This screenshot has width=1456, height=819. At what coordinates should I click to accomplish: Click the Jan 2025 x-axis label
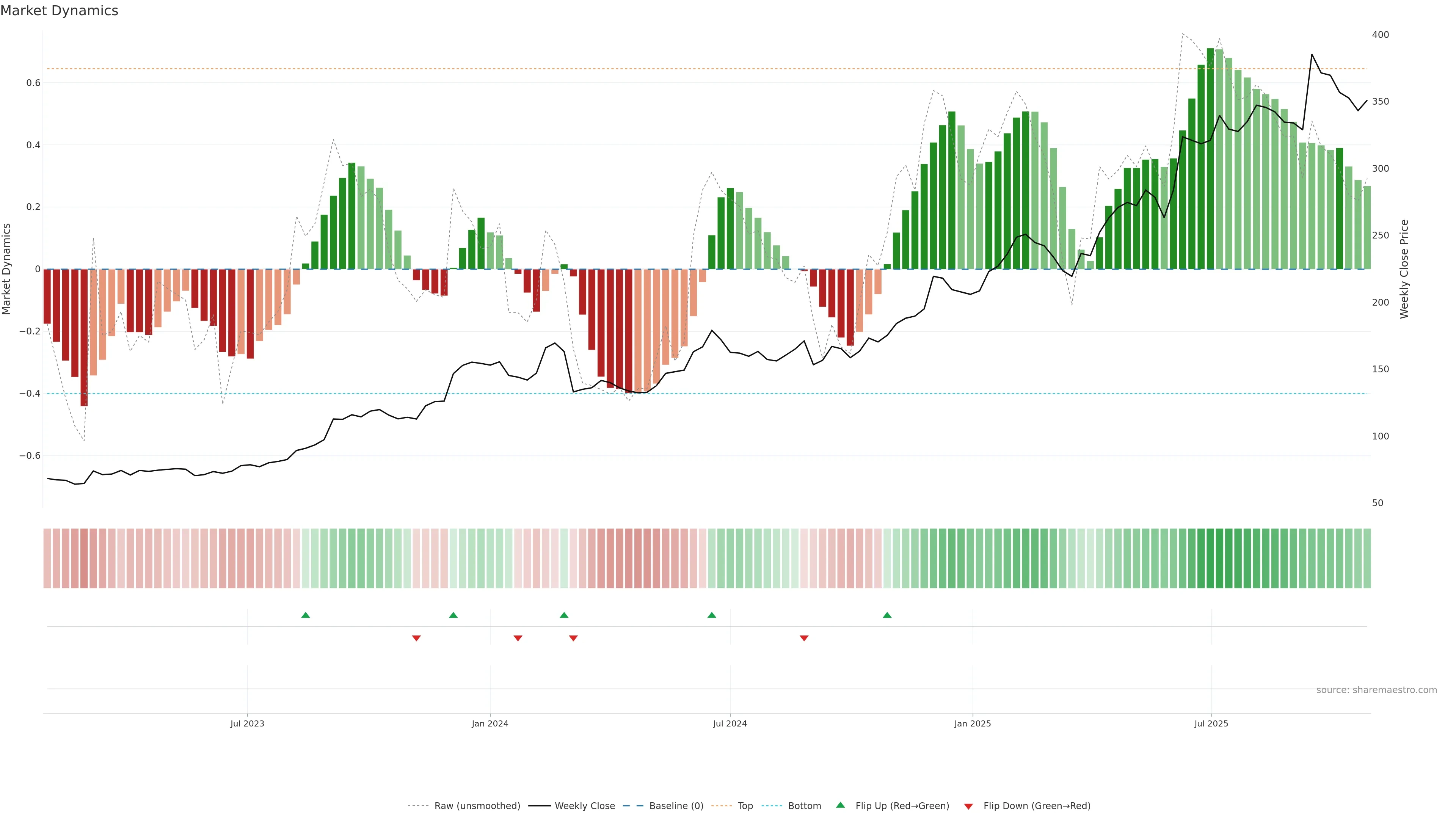pos(972,723)
